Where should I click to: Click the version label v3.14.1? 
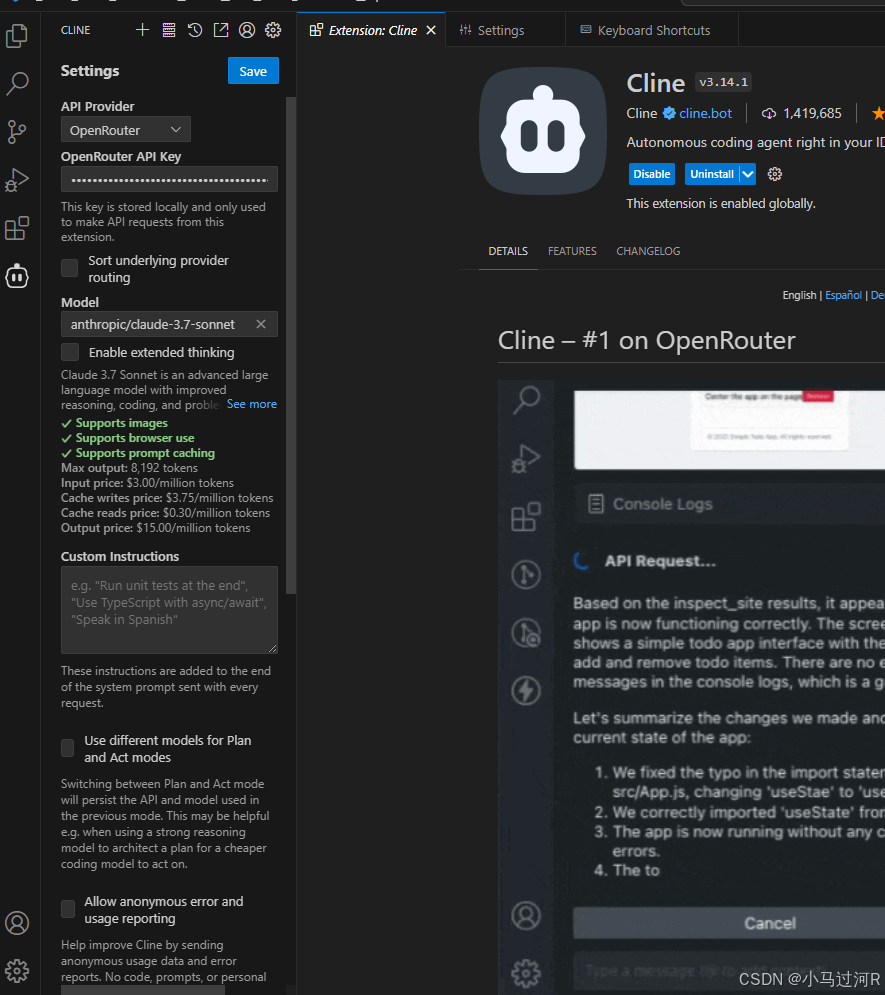(723, 82)
